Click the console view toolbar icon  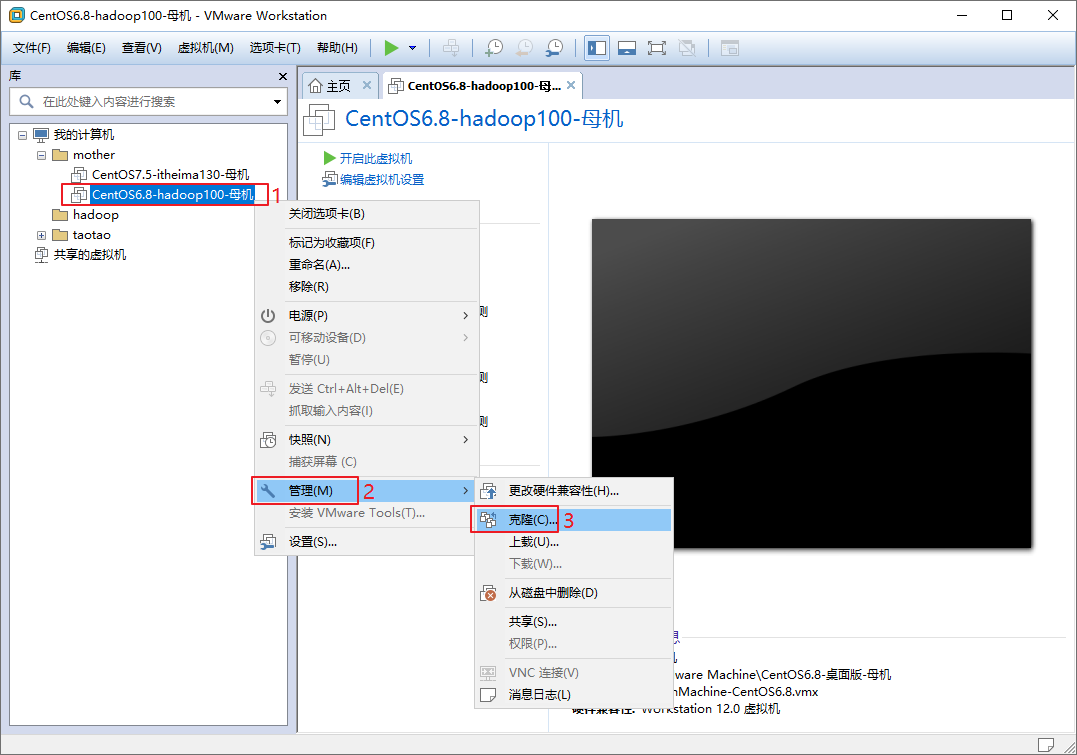coord(729,47)
